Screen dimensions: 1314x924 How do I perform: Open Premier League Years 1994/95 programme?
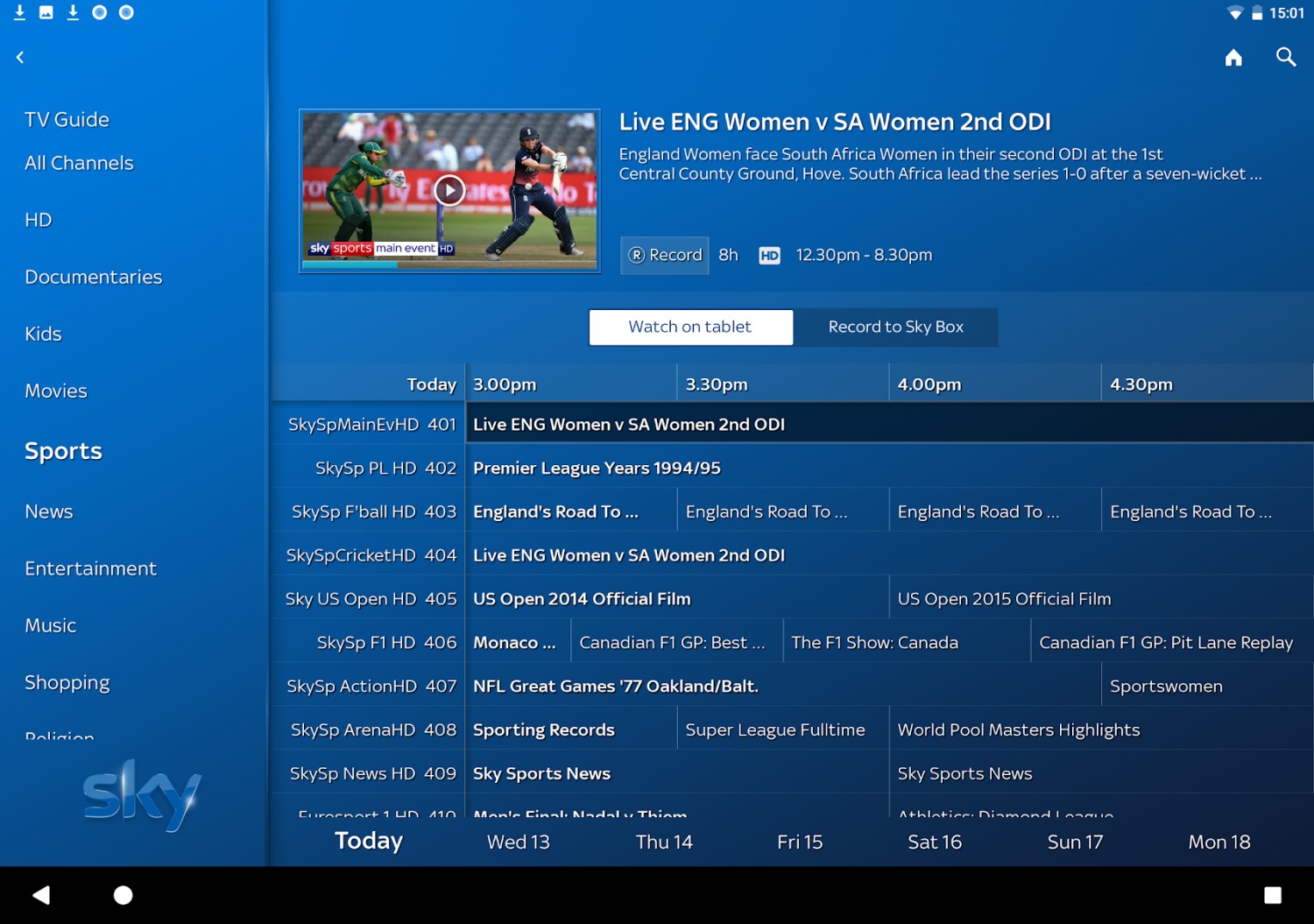point(889,469)
